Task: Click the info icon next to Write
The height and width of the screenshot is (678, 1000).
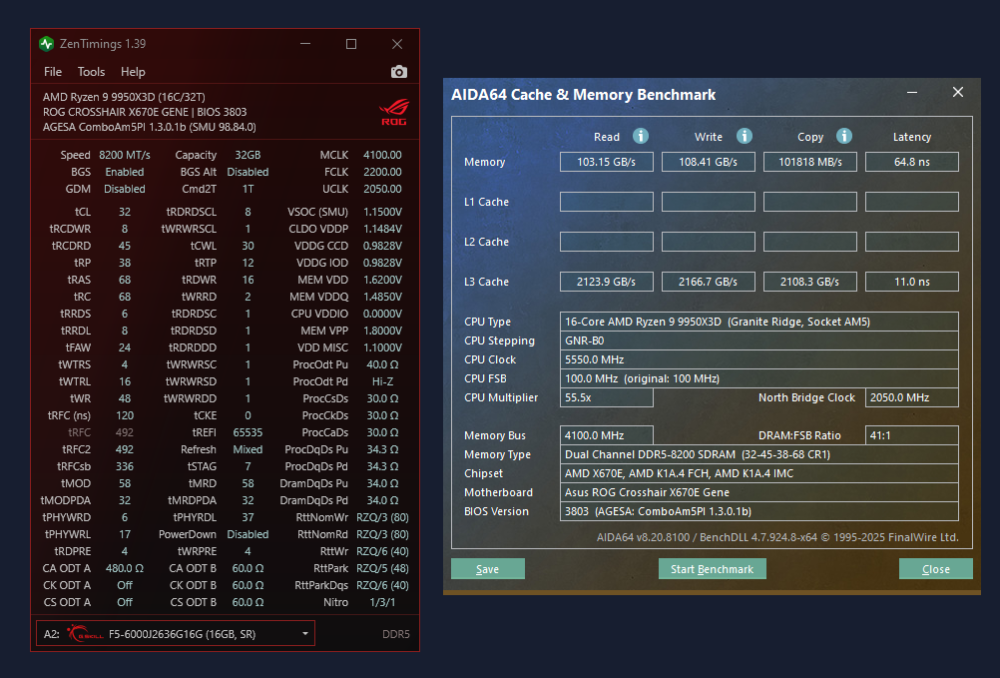Action: tap(744, 136)
